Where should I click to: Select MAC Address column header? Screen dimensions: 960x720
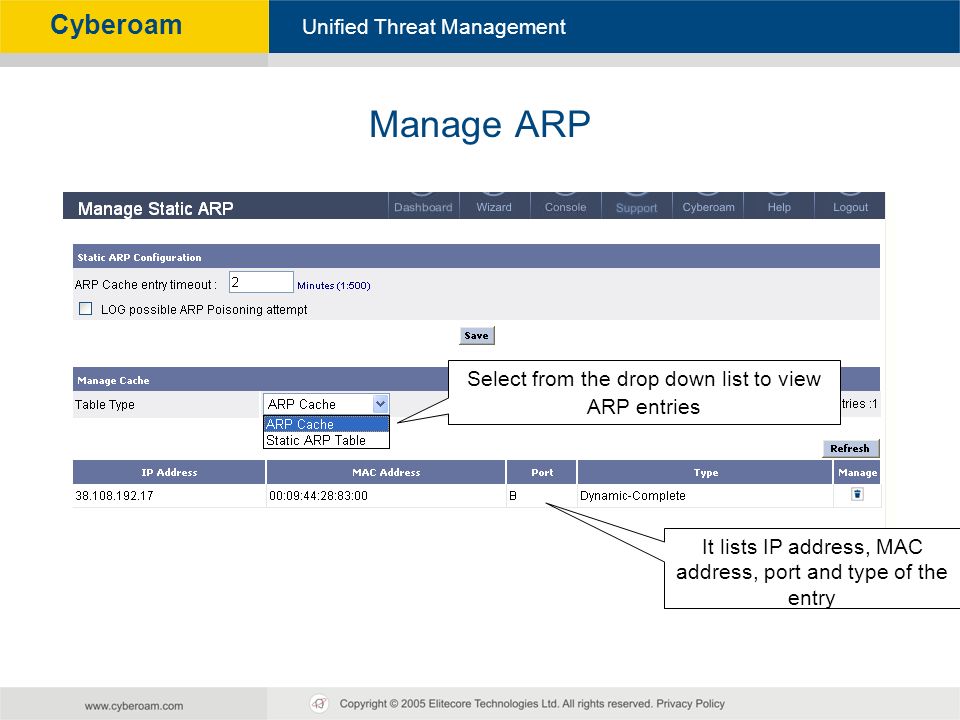[386, 472]
